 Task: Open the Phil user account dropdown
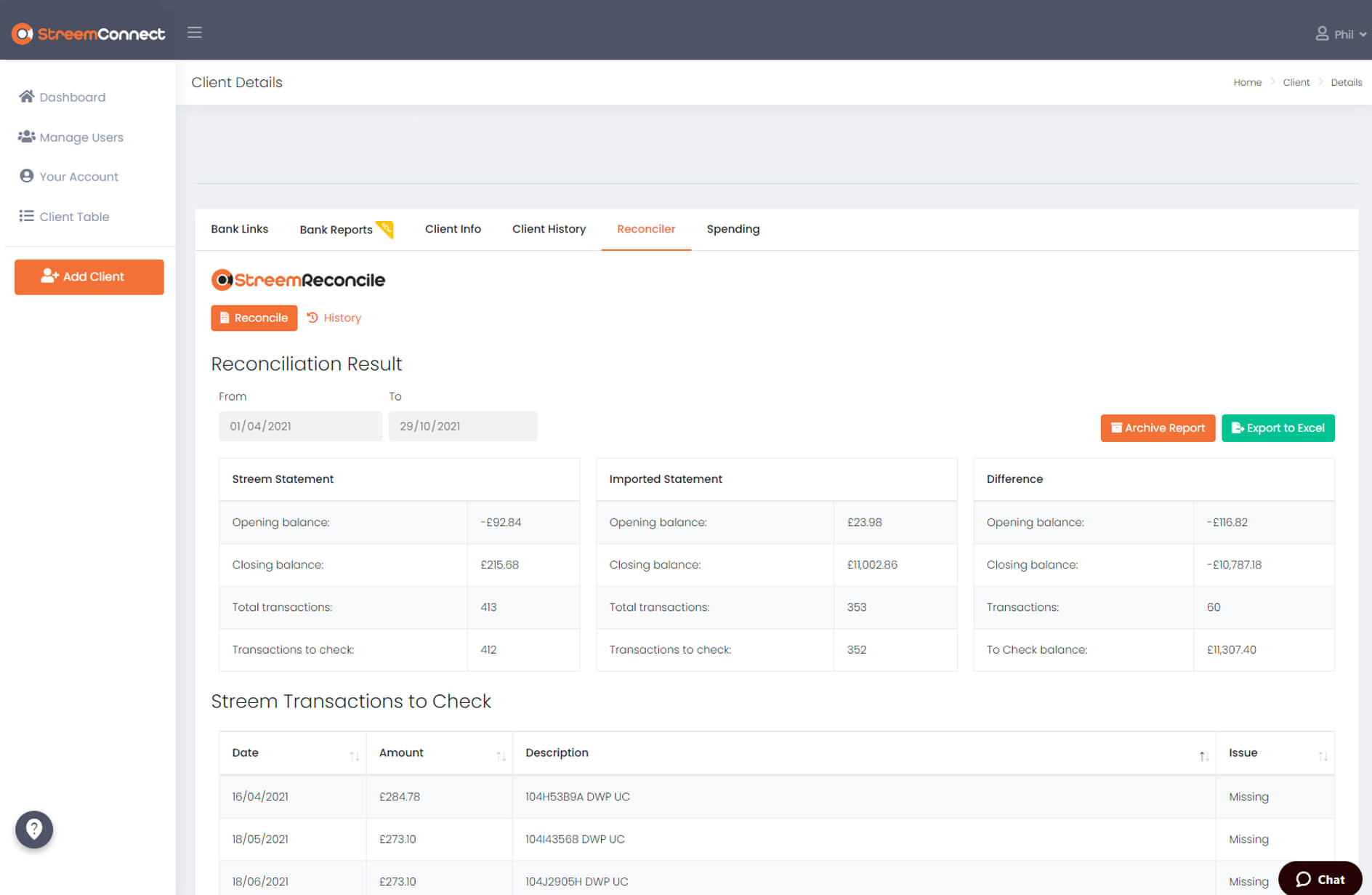[1341, 34]
